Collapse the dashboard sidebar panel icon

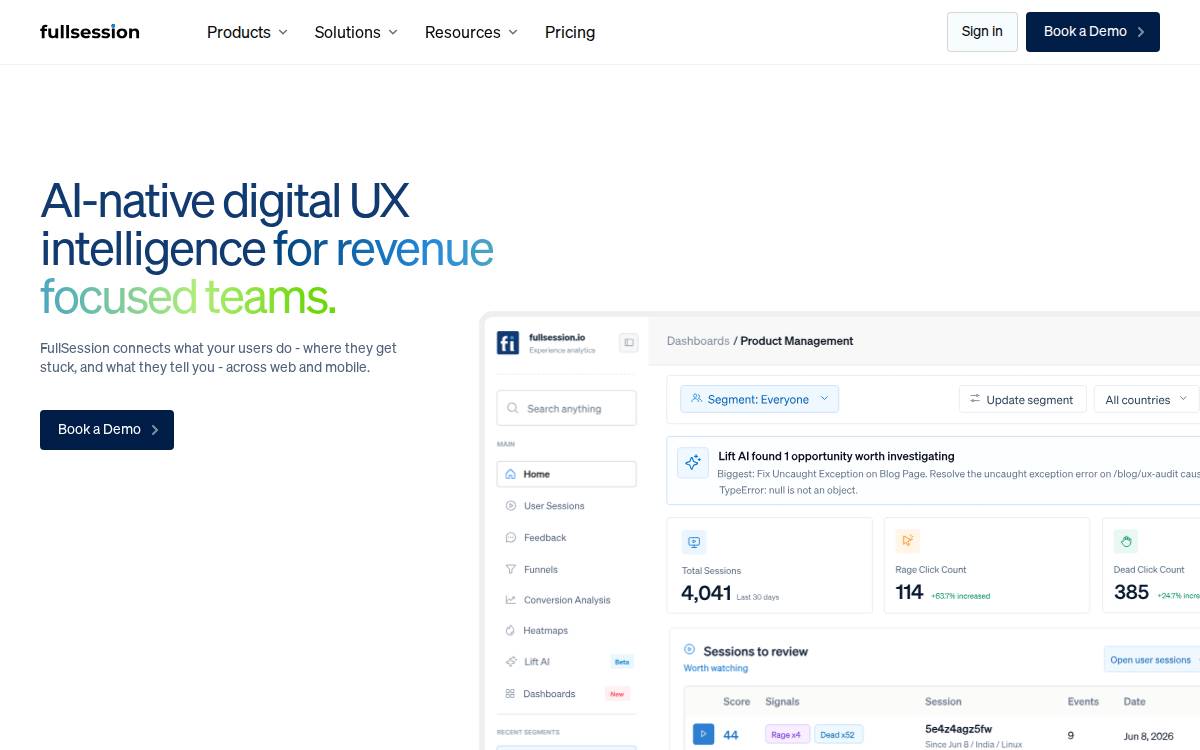click(x=629, y=342)
